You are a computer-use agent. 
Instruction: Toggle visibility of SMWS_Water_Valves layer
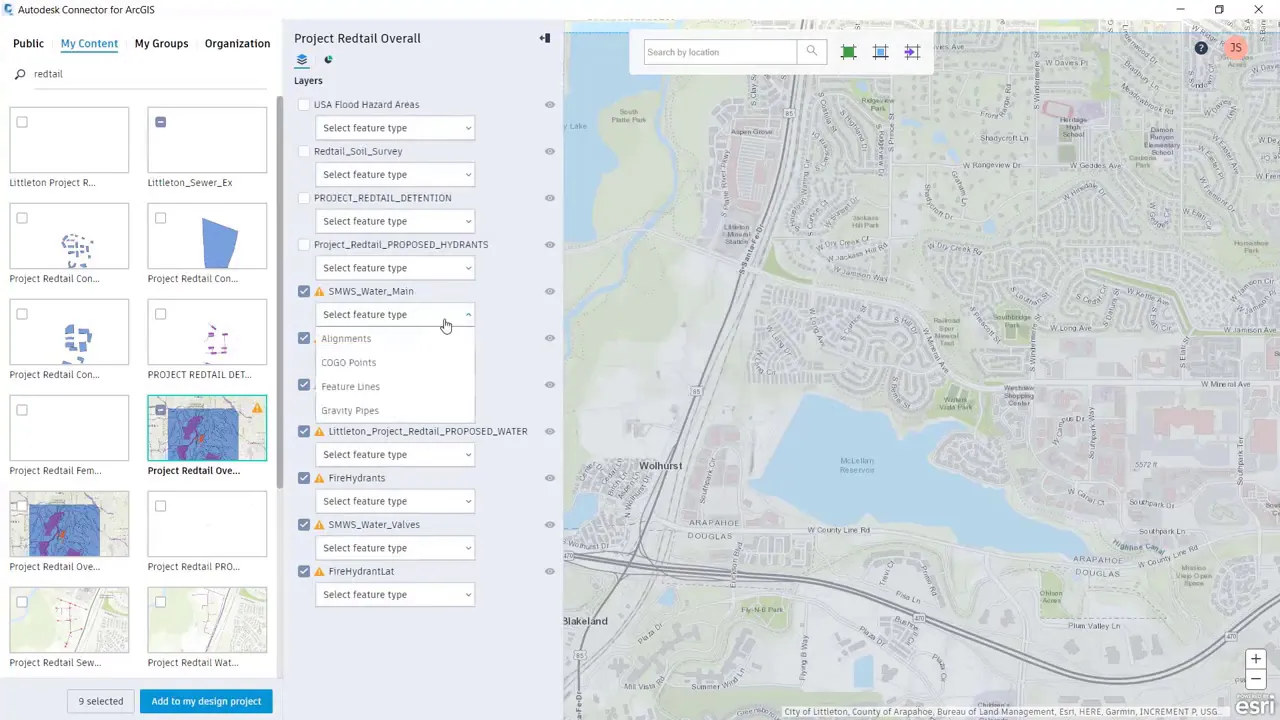550,525
